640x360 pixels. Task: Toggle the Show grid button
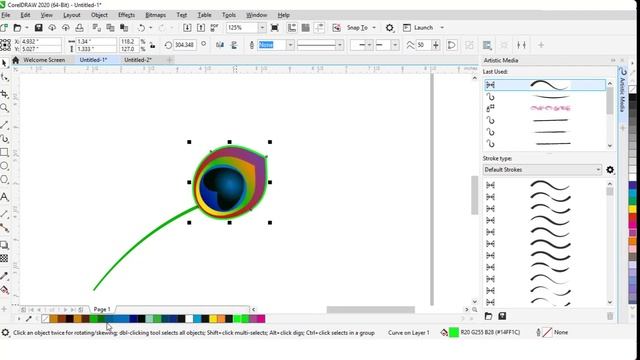[x=305, y=28]
